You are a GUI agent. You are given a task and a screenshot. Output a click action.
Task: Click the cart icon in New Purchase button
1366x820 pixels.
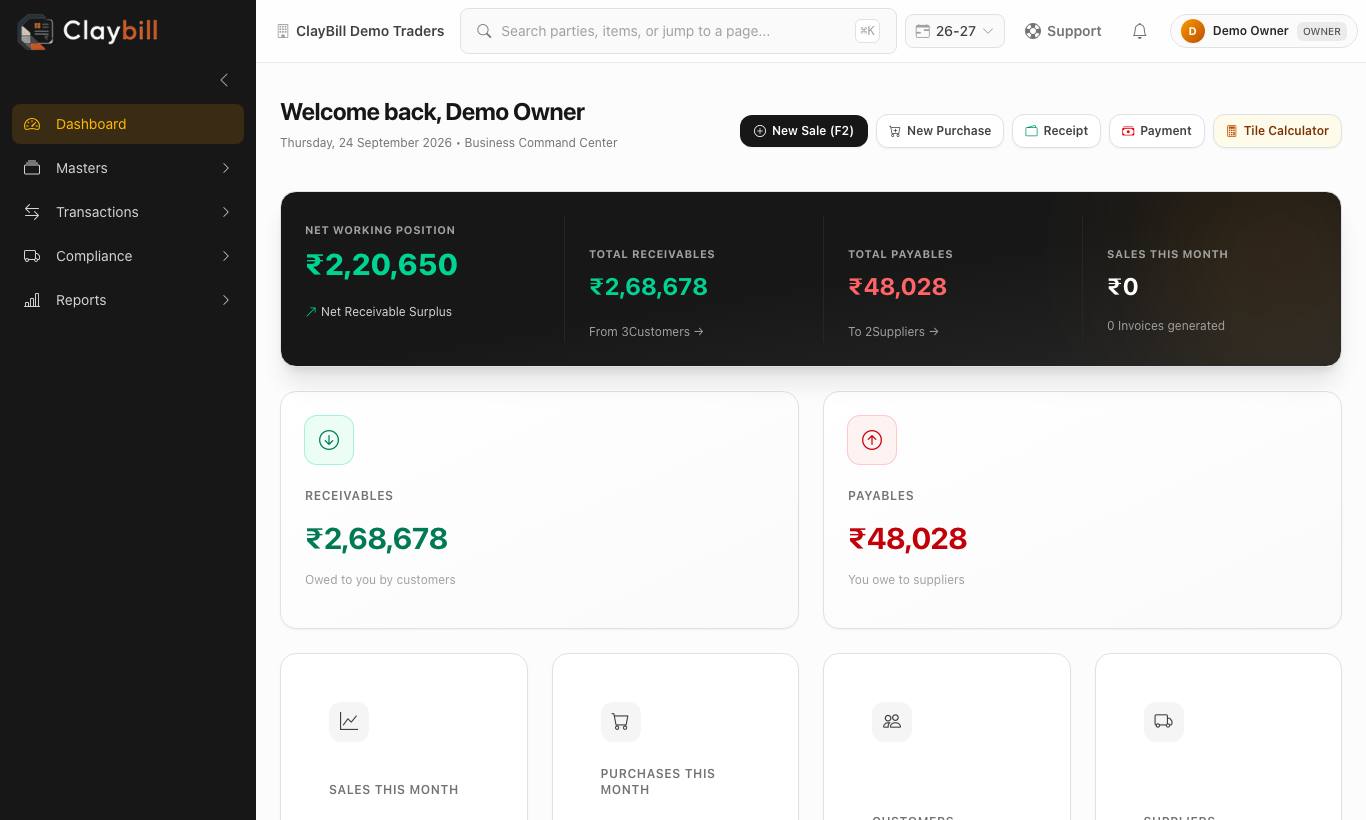pos(895,131)
